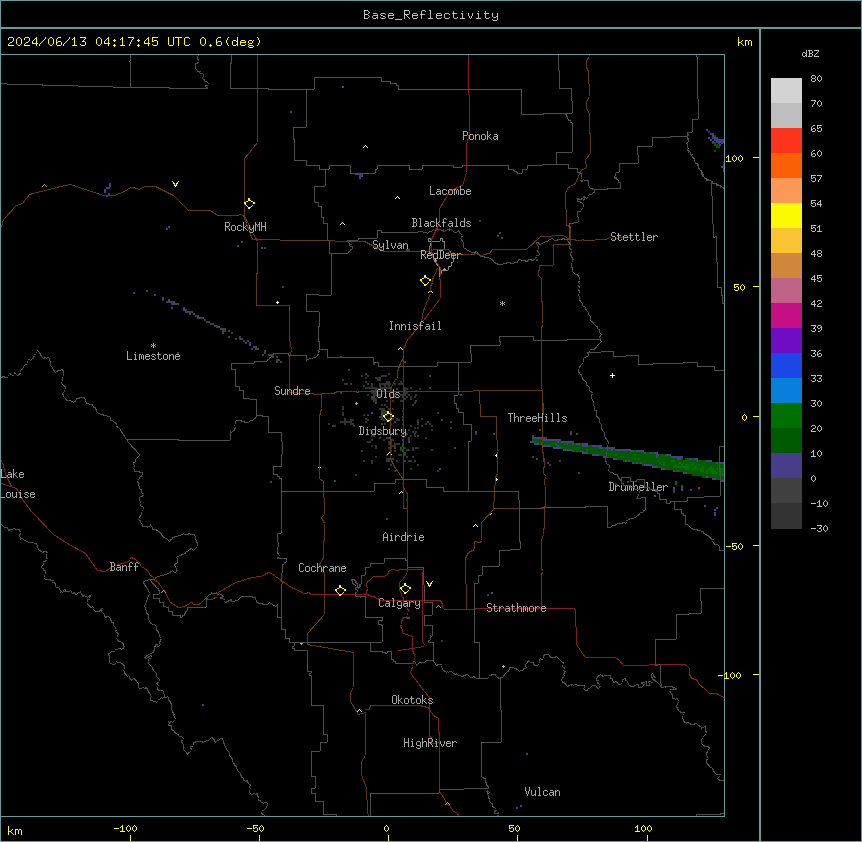Click the magenta 42 dBZ legend swatch

(786, 315)
